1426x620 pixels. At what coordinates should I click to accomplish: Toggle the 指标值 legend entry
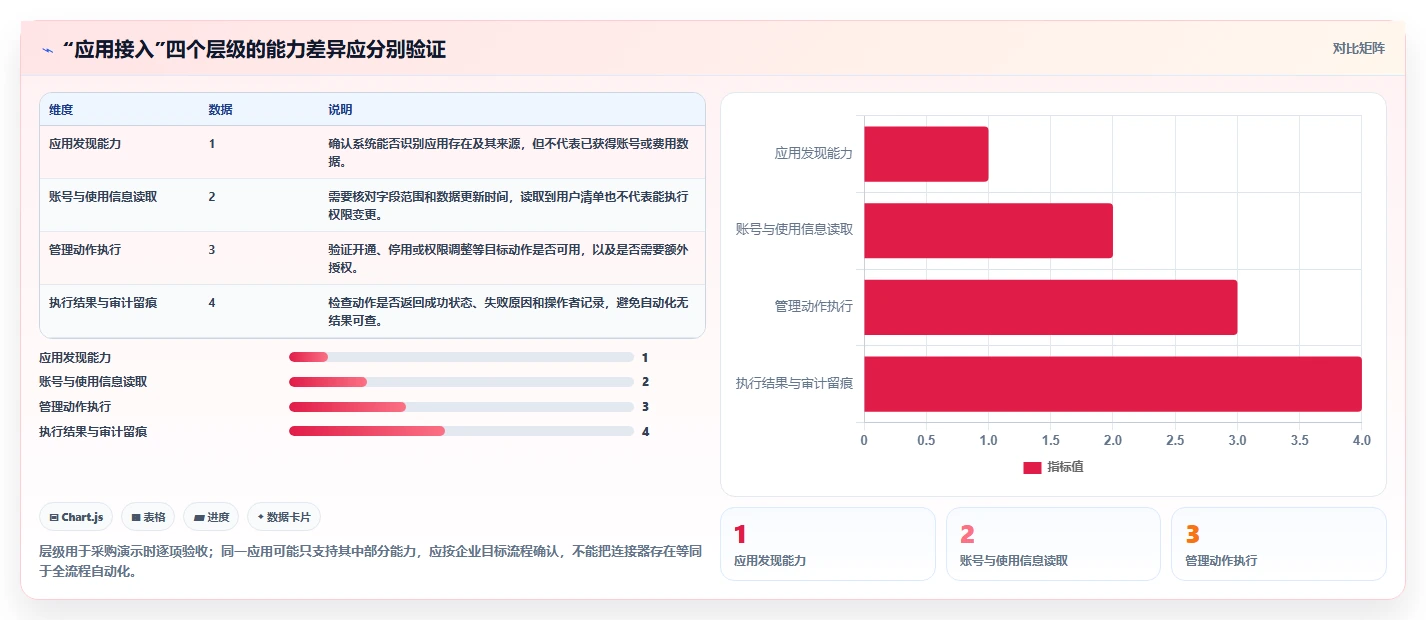click(1053, 467)
